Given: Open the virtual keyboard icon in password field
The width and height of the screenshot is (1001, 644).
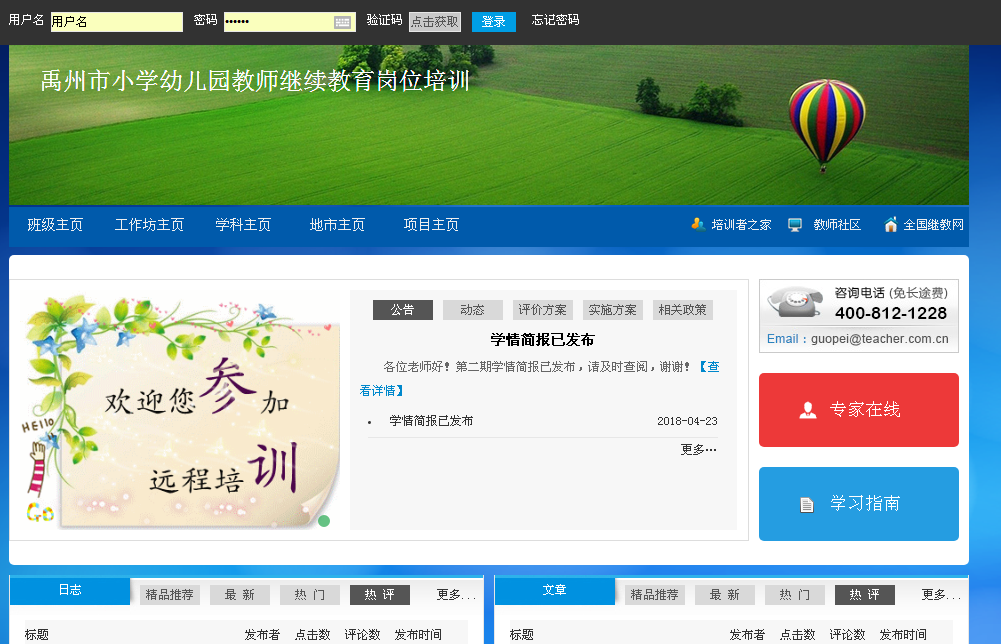Looking at the screenshot, I should pyautogui.click(x=343, y=22).
